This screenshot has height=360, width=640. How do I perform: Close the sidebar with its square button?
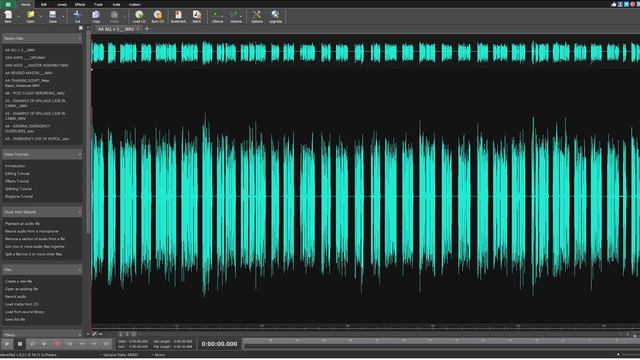(80, 28)
